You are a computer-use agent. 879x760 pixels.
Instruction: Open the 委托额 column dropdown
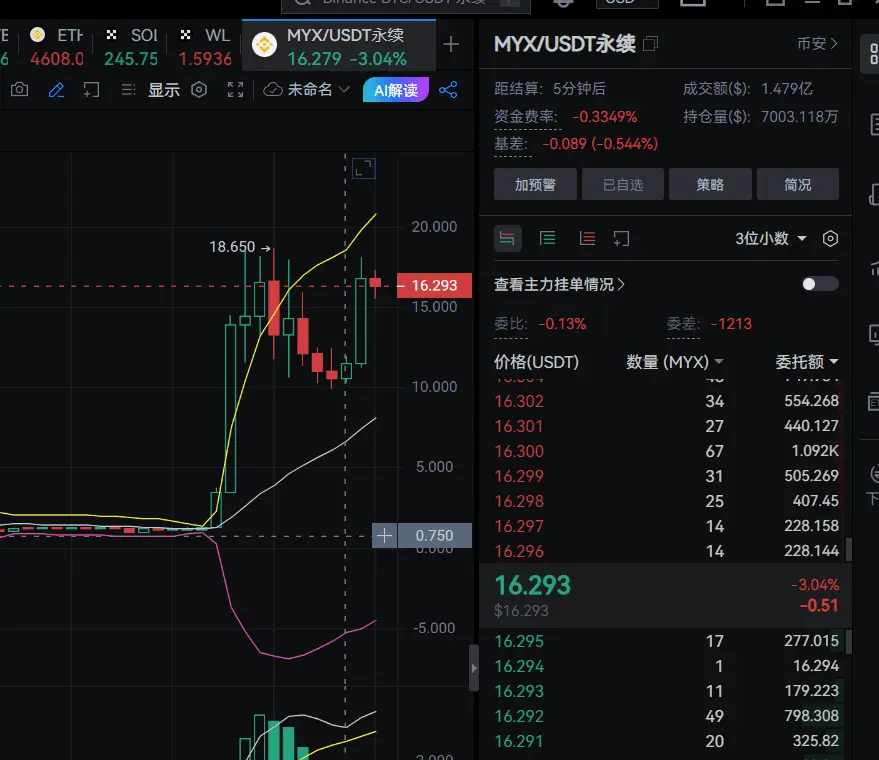[x=807, y=362]
